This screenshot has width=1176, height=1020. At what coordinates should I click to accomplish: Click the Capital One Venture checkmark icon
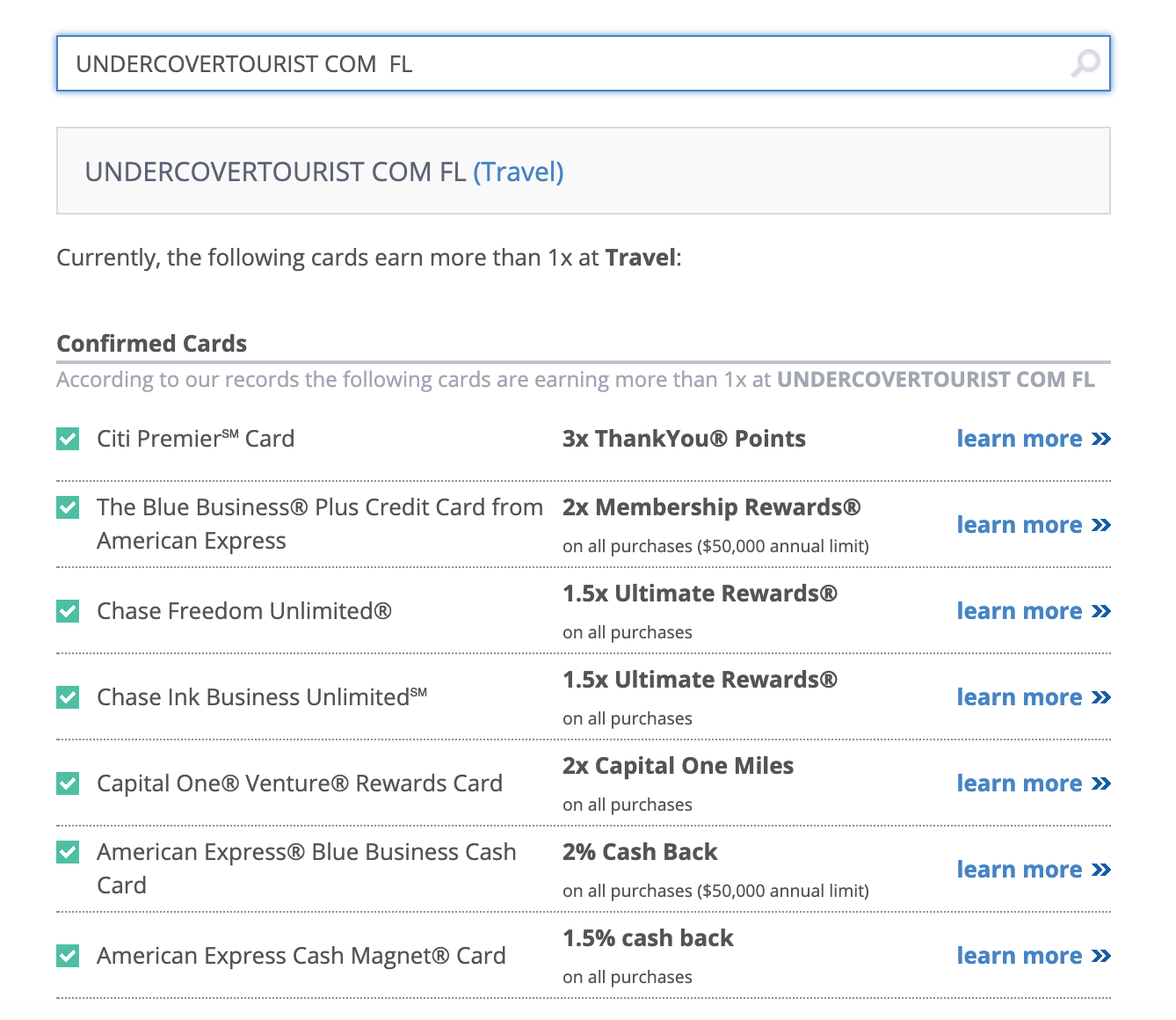click(68, 783)
